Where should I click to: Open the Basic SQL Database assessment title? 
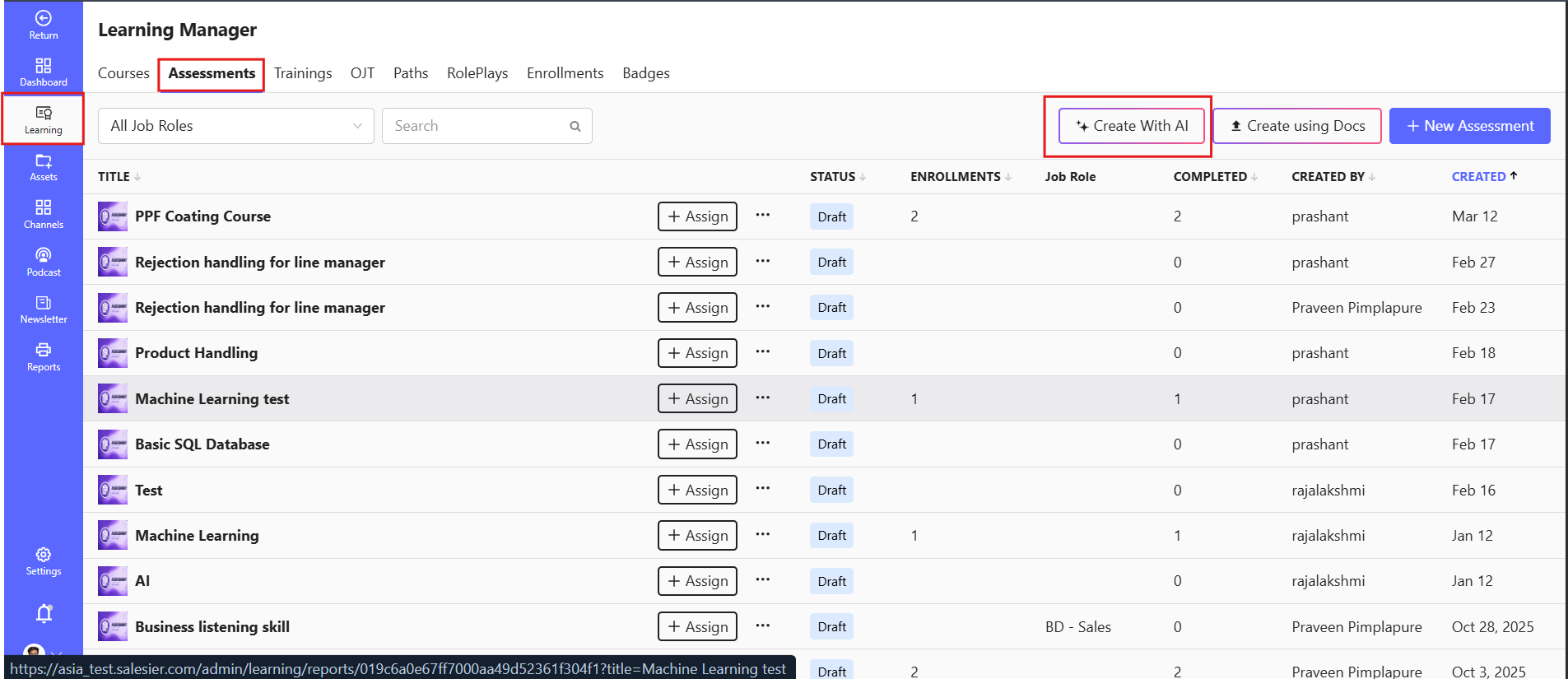click(x=202, y=444)
